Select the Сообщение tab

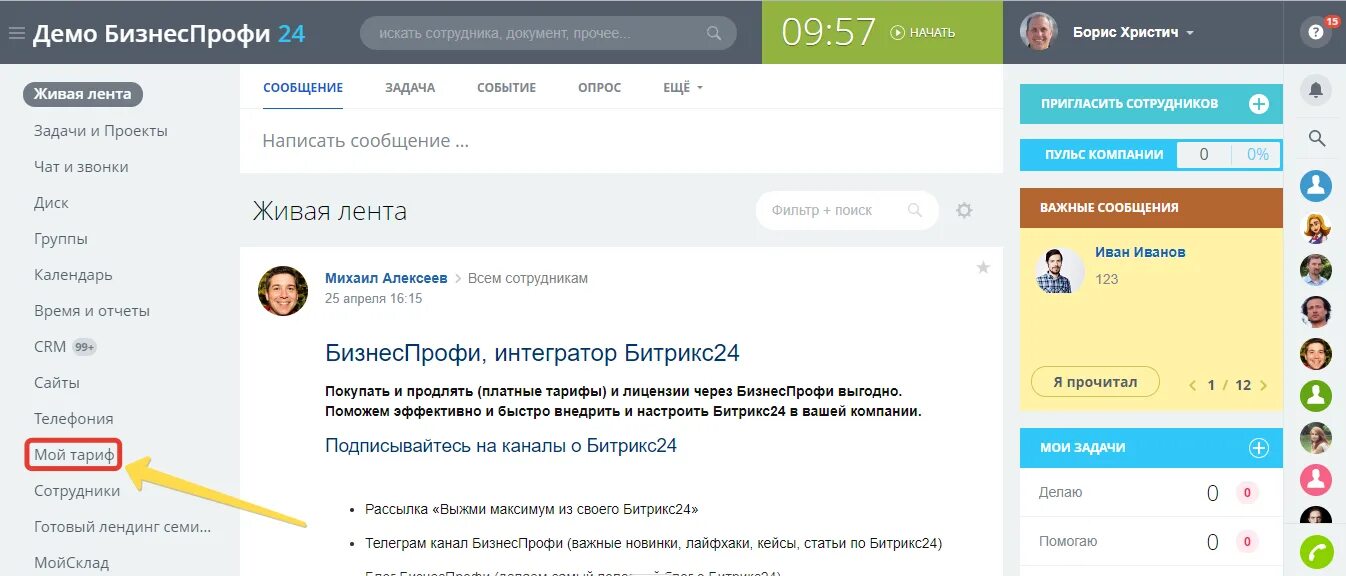click(303, 88)
